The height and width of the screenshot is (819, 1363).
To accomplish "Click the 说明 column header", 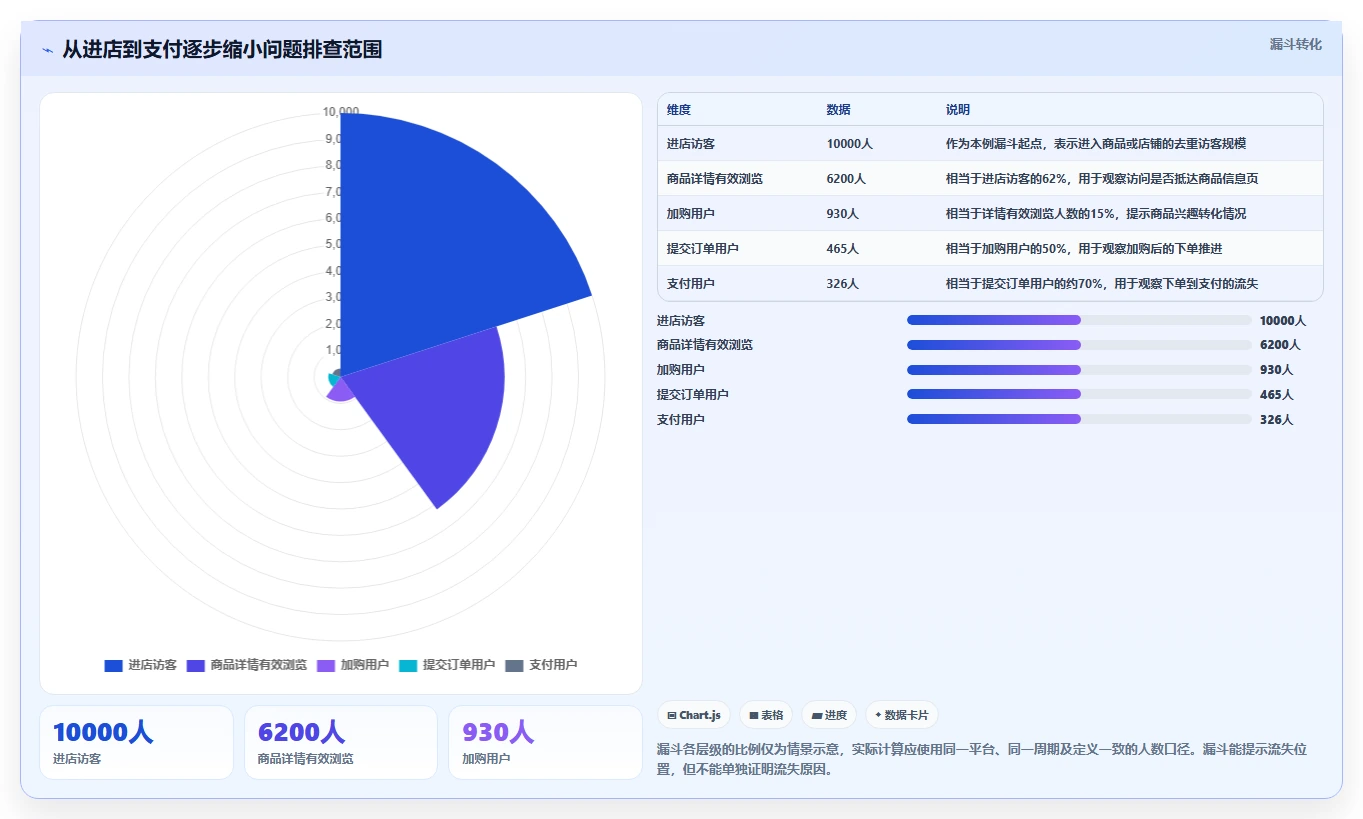I will click(x=958, y=110).
